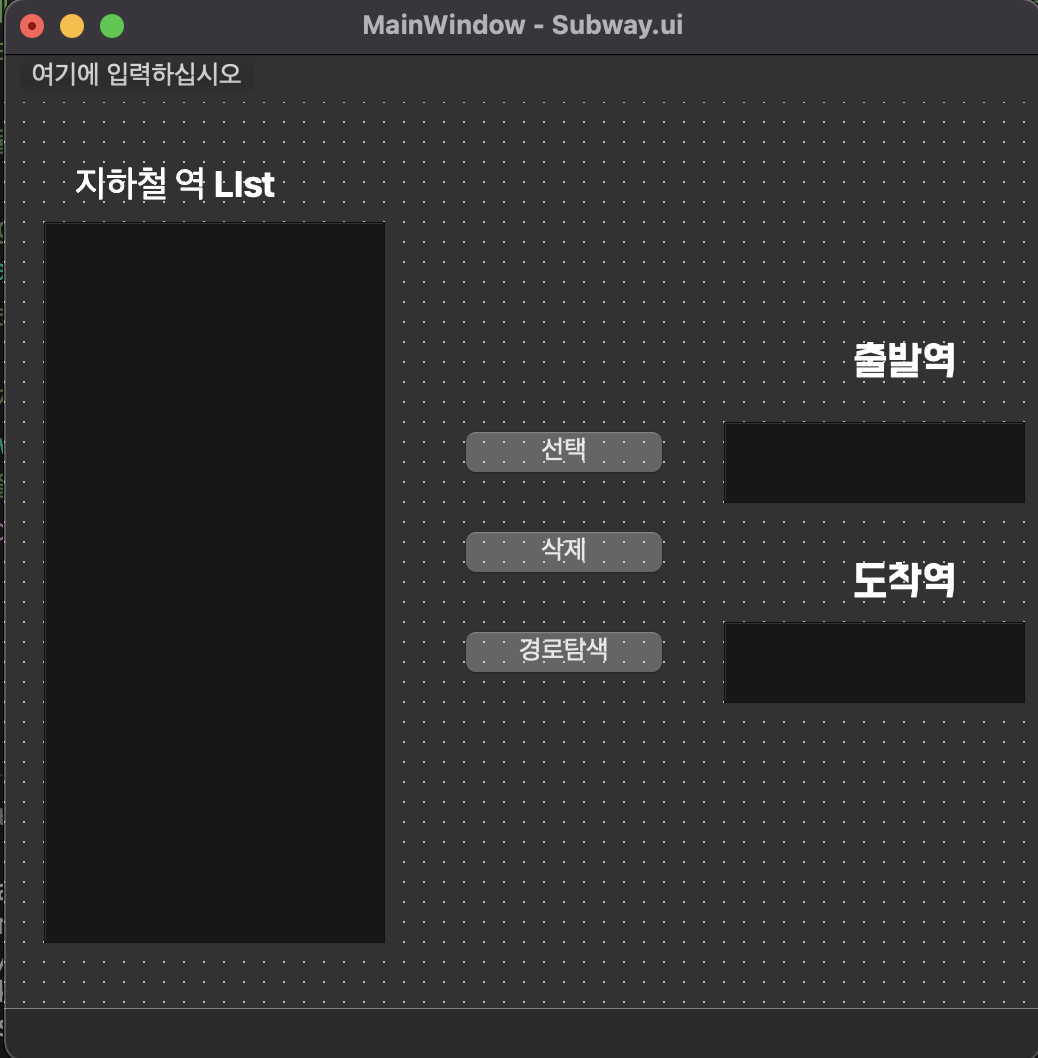
Task: Click the subway station list widget
Action: click(215, 582)
